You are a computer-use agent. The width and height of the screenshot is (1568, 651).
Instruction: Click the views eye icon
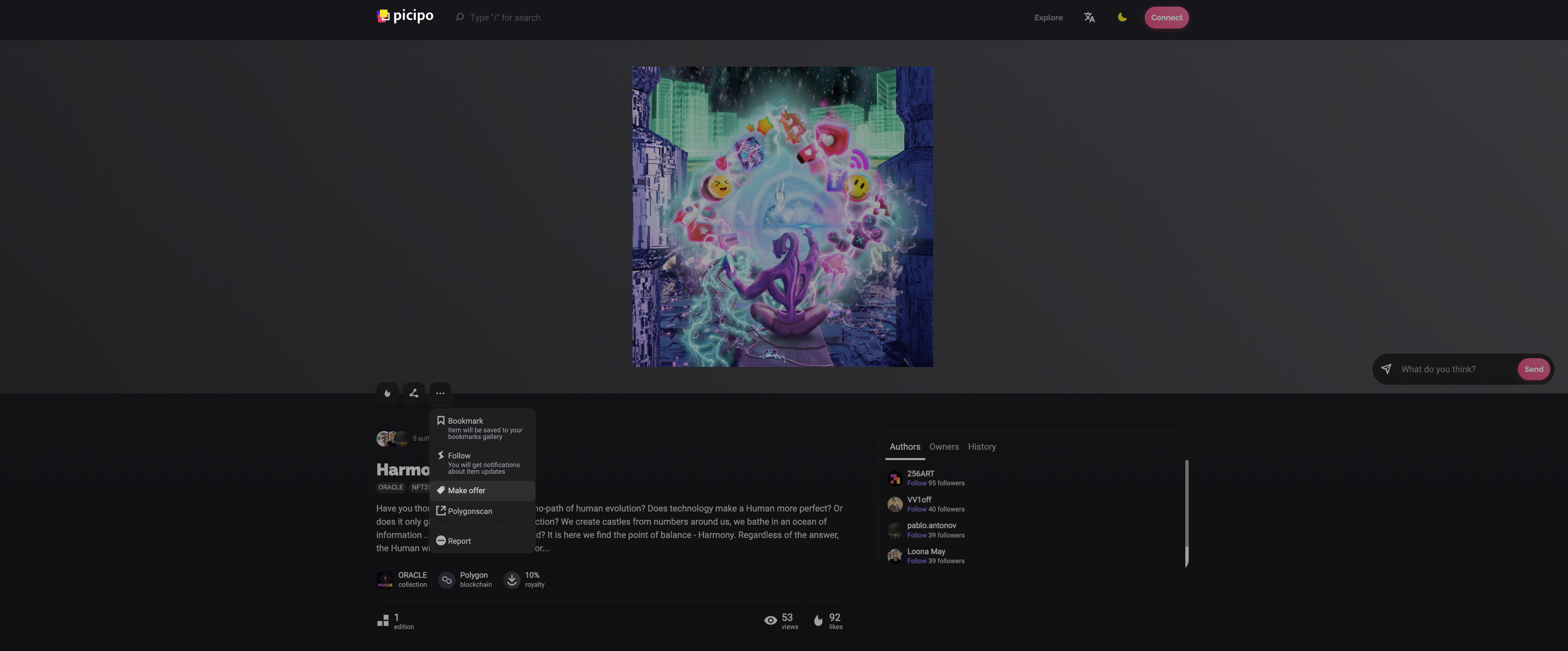pyautogui.click(x=770, y=621)
